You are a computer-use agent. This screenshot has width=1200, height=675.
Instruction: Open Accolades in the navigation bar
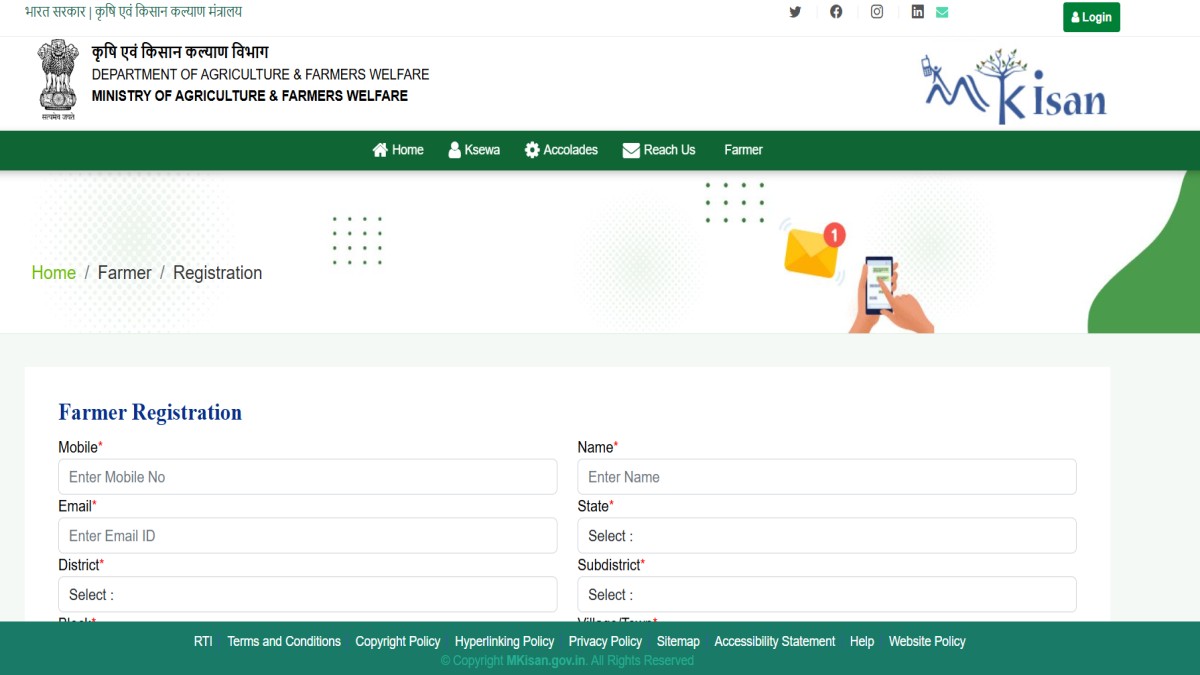point(561,150)
